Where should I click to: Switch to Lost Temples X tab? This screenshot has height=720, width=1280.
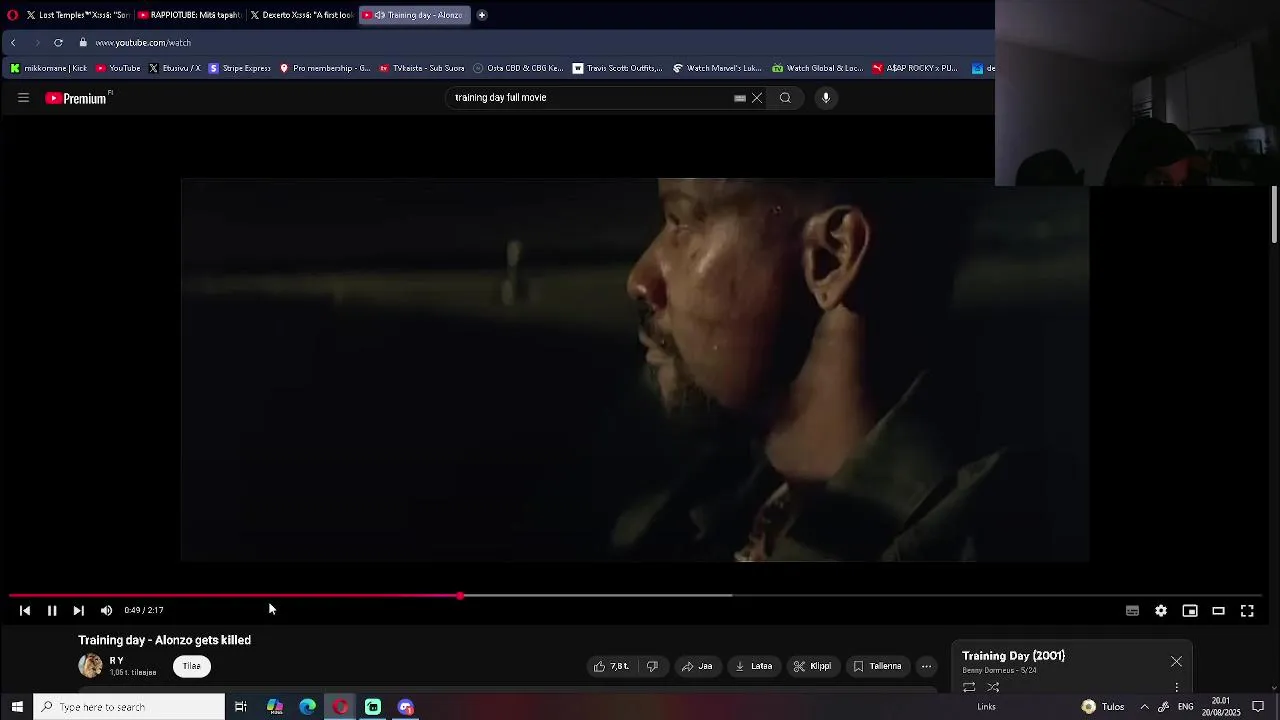click(77, 15)
